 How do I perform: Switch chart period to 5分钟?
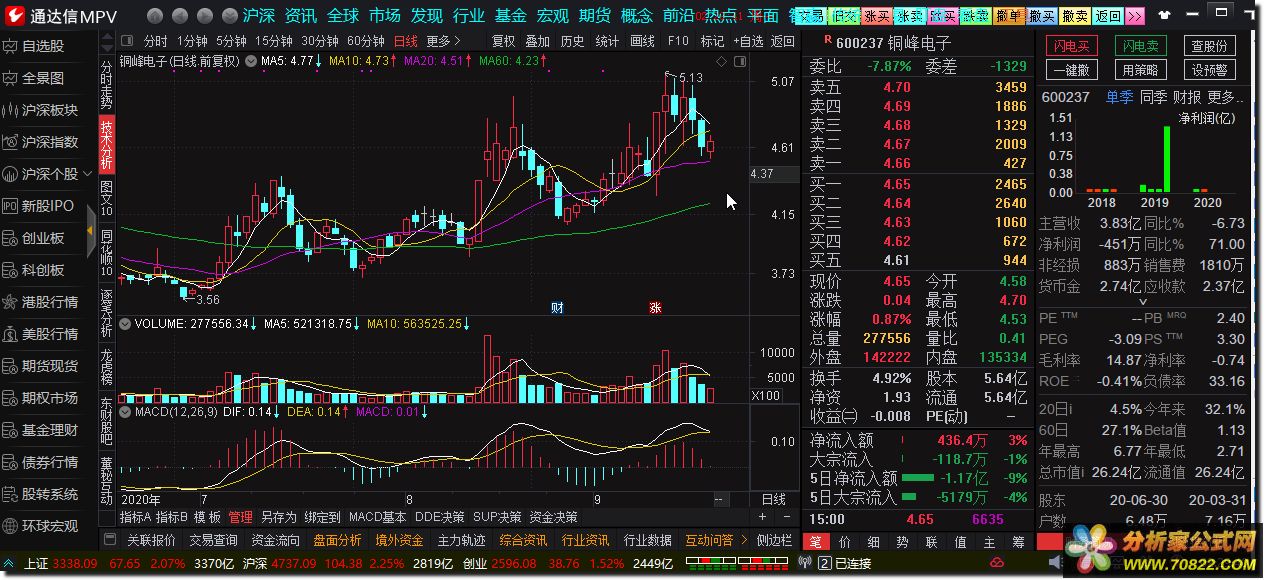pos(231,41)
